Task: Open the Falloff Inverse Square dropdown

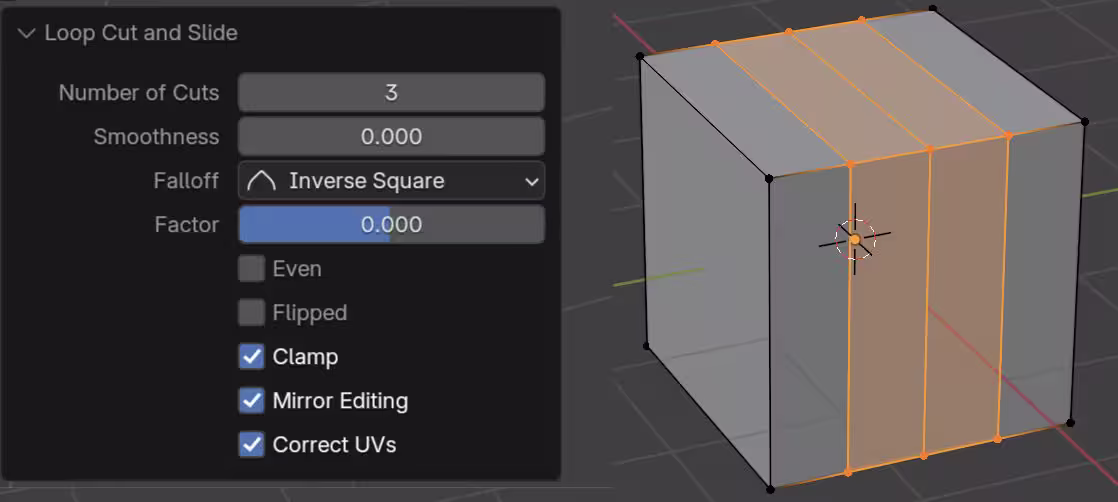Action: coord(391,180)
